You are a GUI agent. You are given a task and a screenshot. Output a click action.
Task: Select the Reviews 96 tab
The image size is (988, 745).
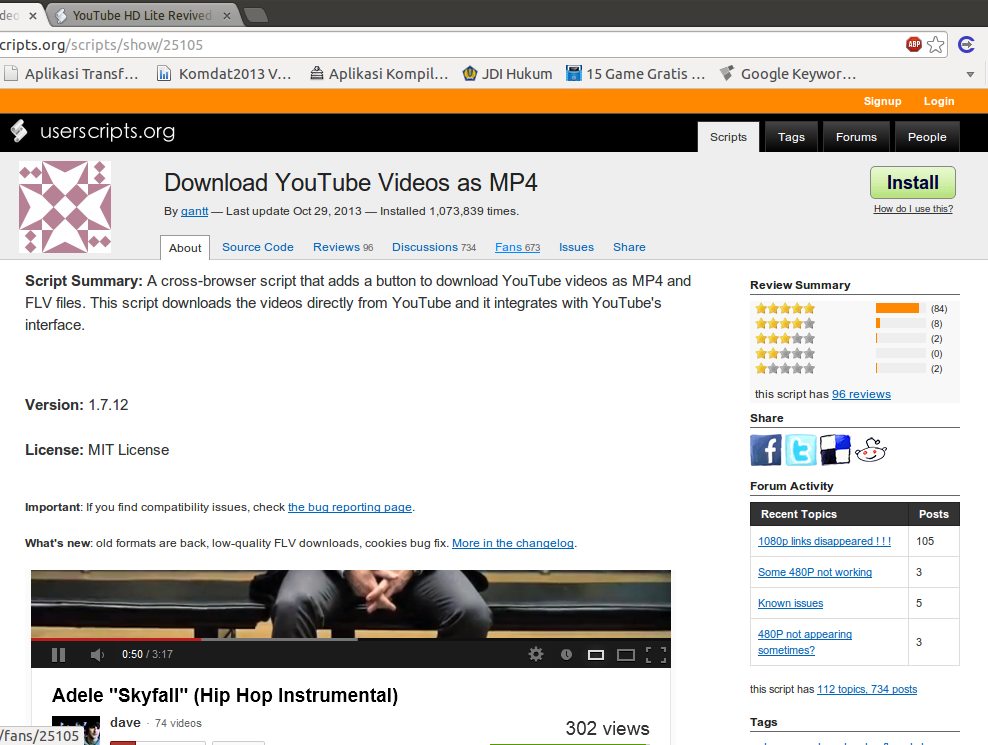click(x=343, y=247)
